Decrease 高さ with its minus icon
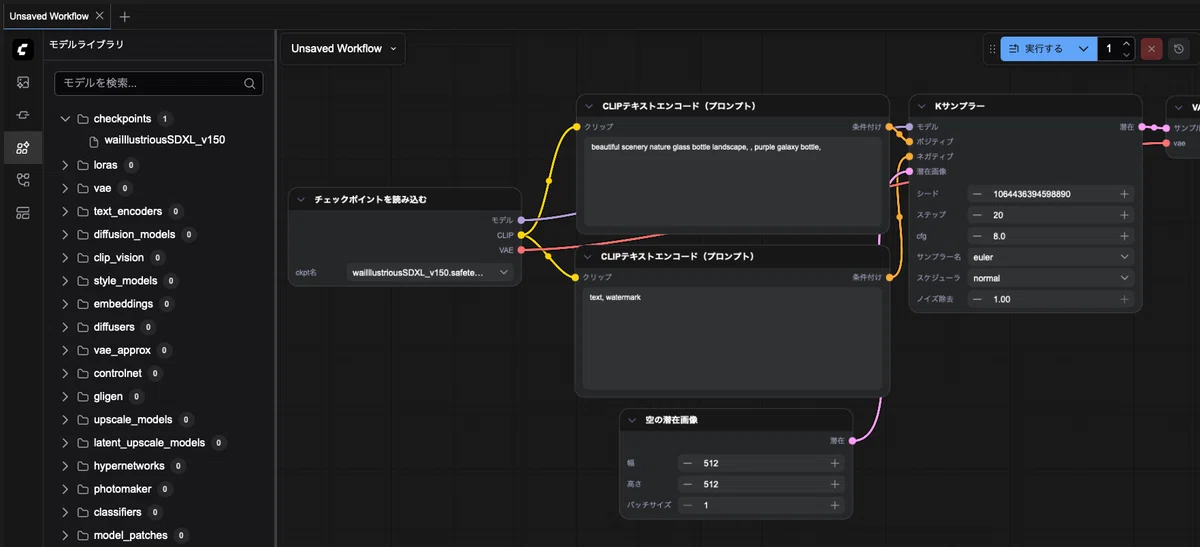The image size is (1200, 547). [687, 484]
